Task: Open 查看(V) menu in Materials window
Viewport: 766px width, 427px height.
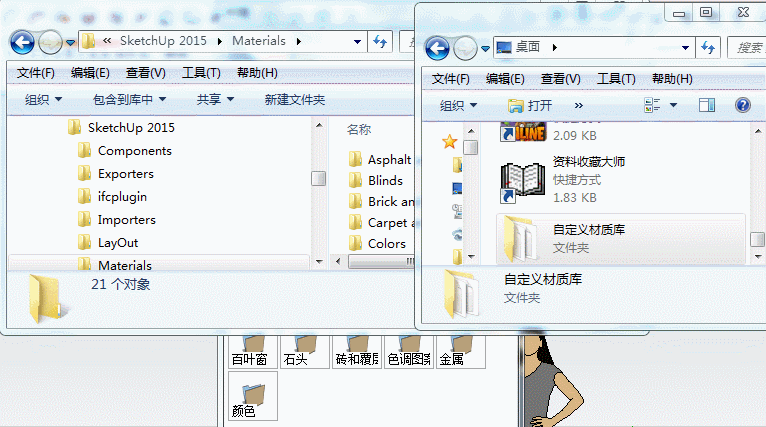Action: coord(146,73)
